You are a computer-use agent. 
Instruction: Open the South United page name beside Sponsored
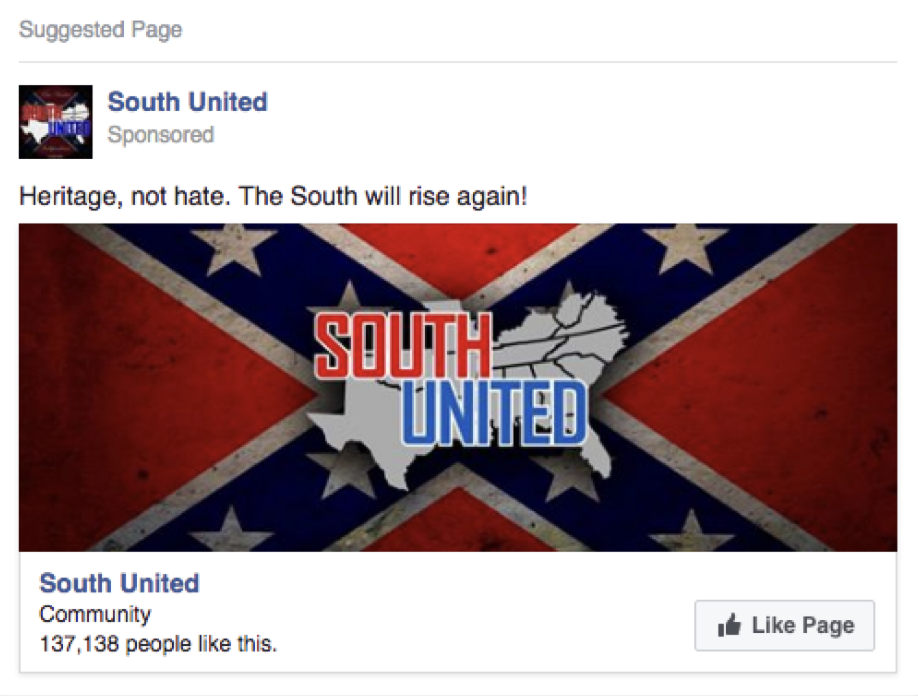coord(187,102)
